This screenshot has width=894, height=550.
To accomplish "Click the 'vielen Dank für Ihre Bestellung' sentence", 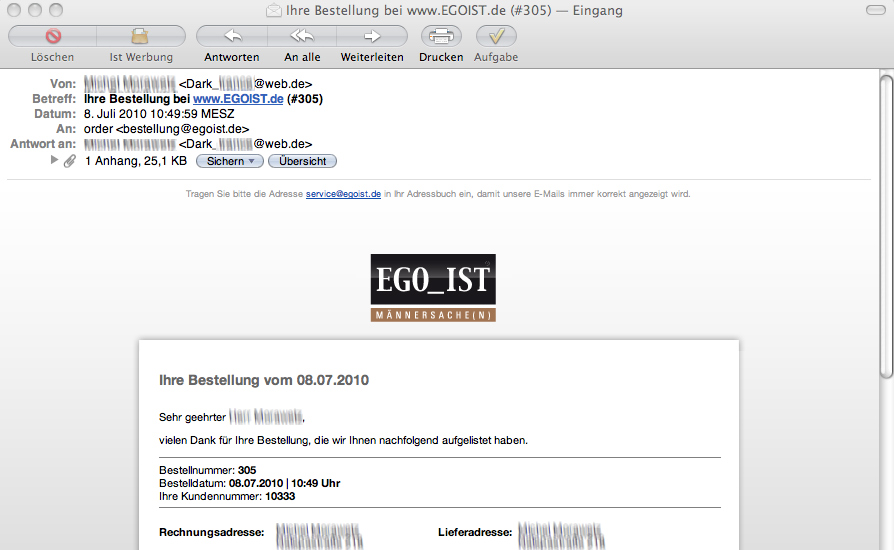I will coord(343,441).
